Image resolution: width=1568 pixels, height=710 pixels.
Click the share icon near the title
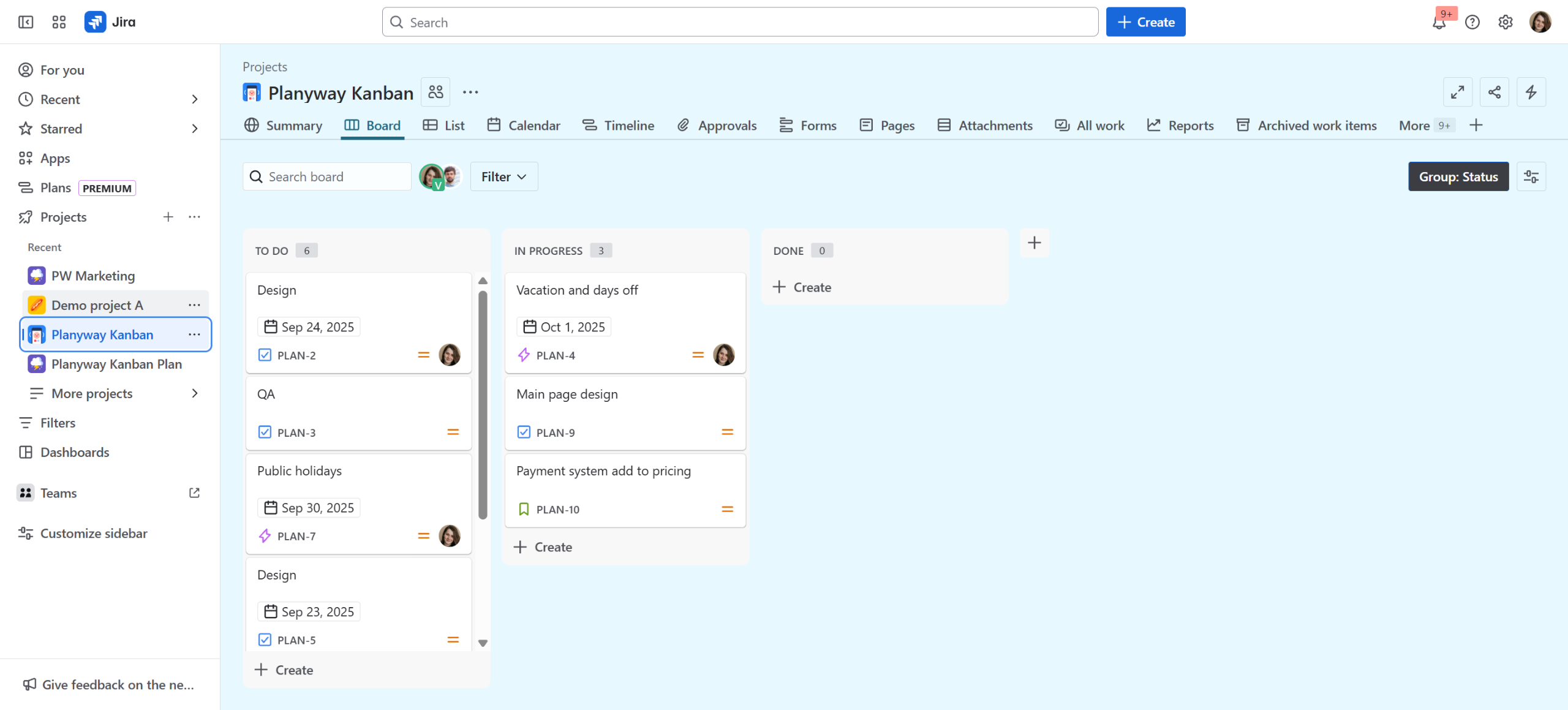click(1494, 92)
